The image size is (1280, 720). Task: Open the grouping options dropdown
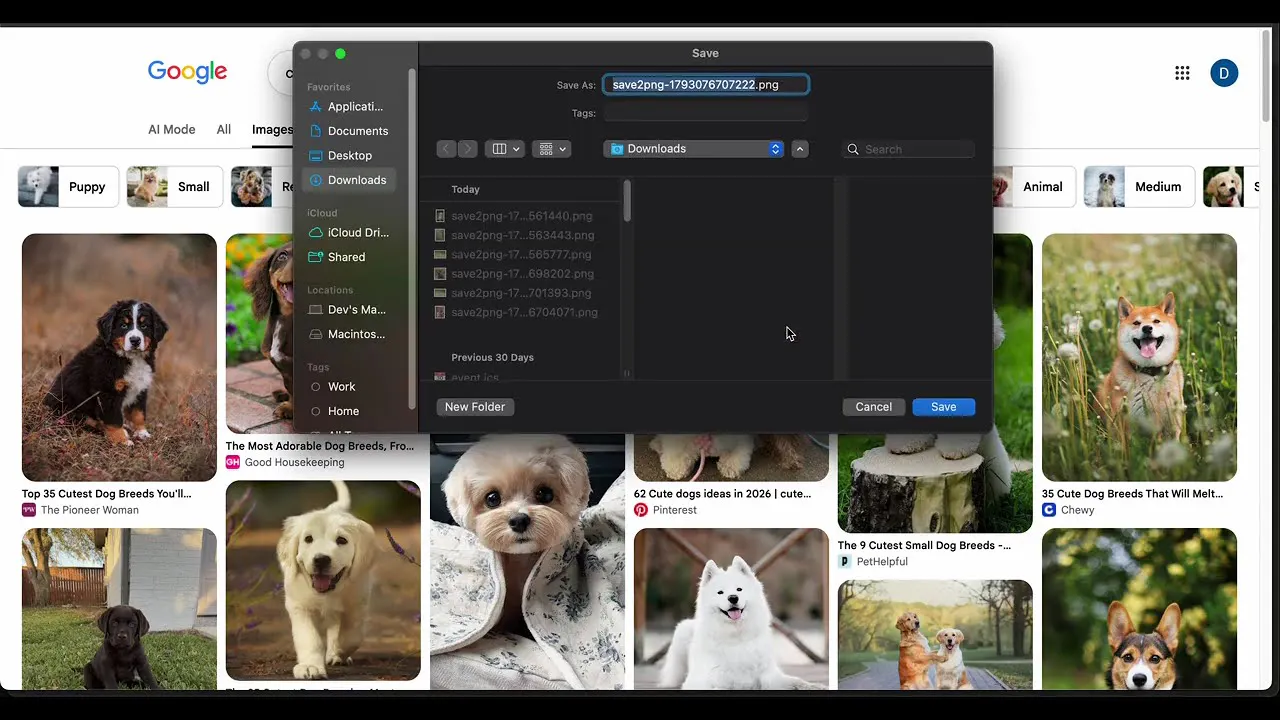click(552, 149)
